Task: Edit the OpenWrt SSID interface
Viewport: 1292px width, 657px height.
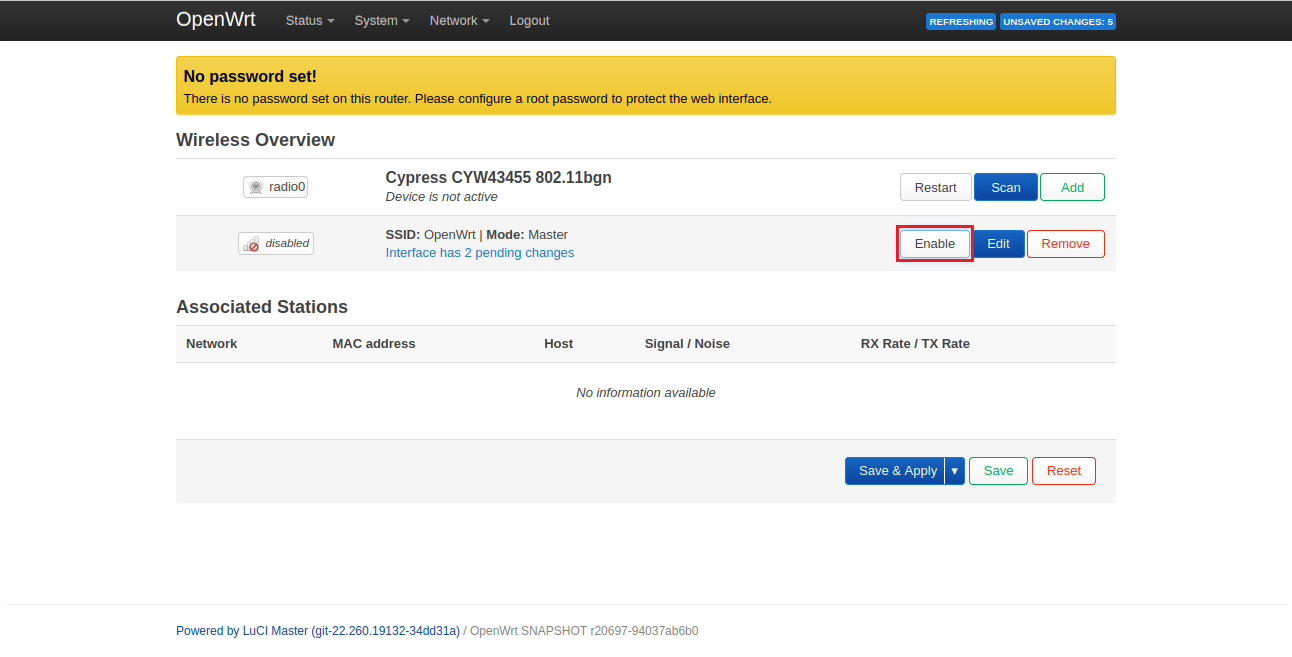Action: [999, 244]
